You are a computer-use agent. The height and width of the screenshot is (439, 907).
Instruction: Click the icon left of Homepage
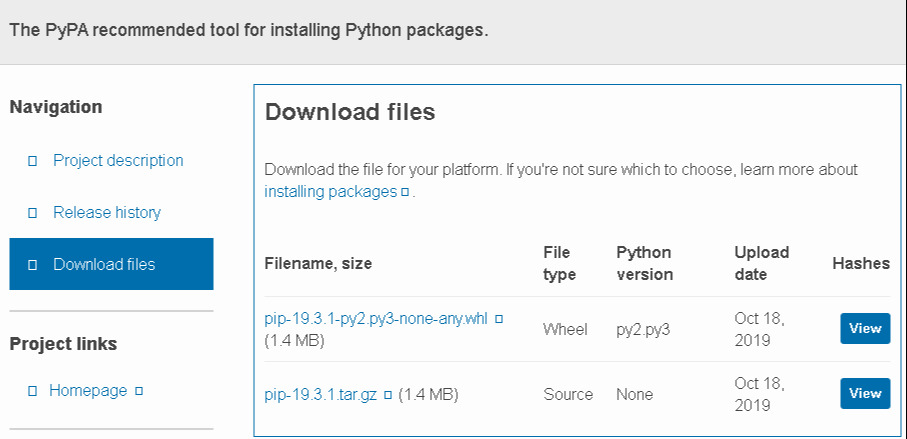click(x=33, y=391)
